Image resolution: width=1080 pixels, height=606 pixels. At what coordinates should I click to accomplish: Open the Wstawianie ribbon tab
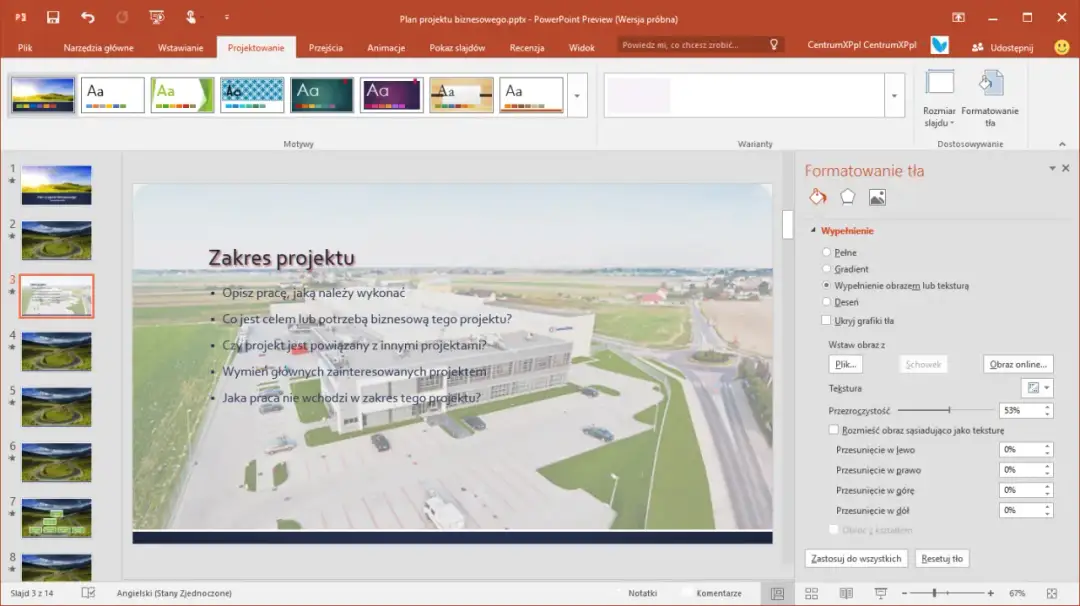179,46
